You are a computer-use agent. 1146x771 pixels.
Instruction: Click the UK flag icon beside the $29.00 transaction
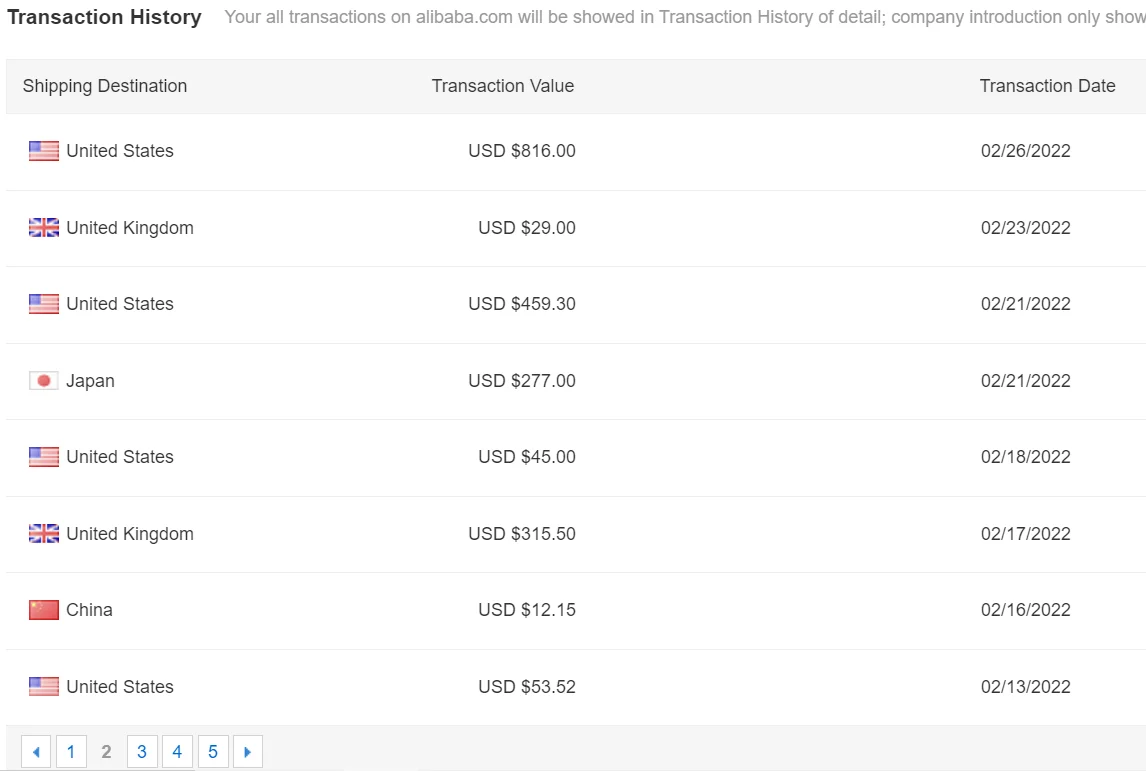44,228
